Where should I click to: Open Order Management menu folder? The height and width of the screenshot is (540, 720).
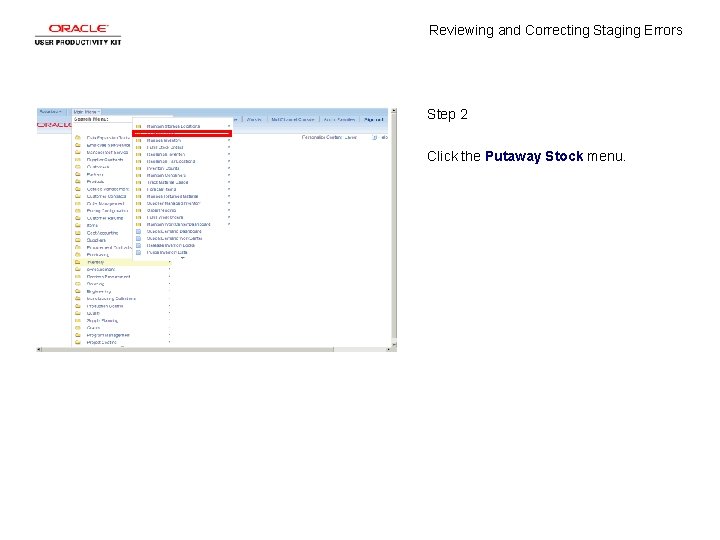click(x=106, y=204)
